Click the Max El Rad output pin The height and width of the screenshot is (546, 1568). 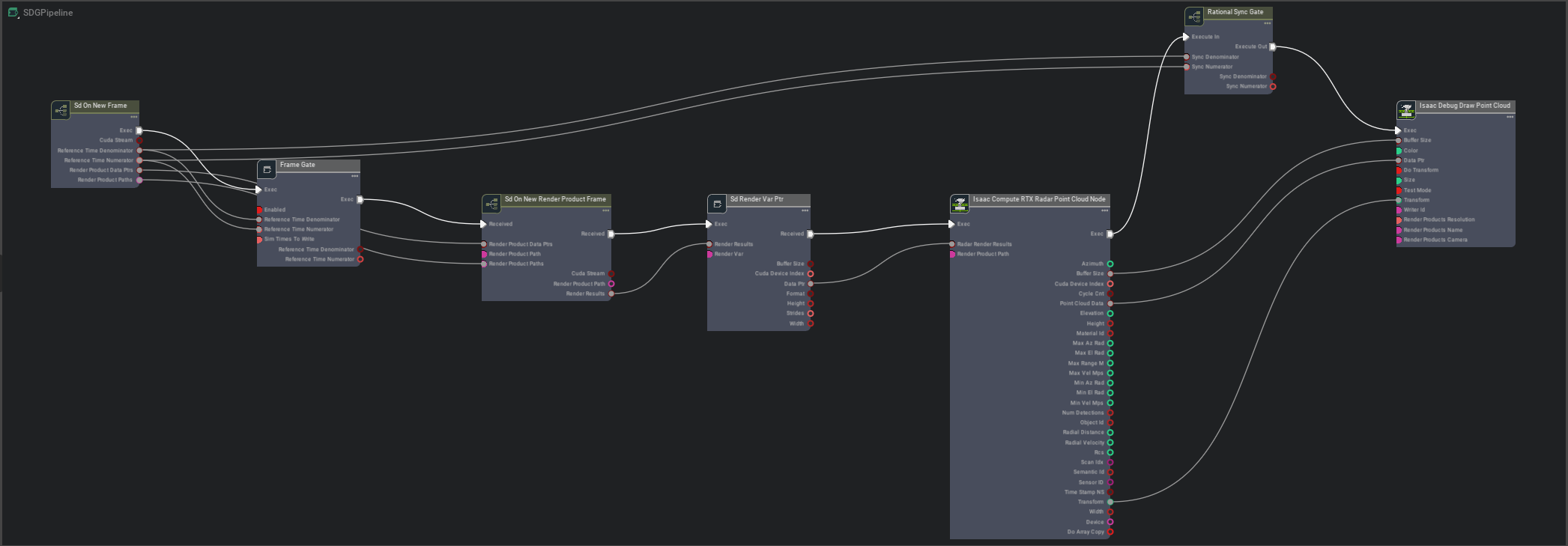coord(1110,353)
